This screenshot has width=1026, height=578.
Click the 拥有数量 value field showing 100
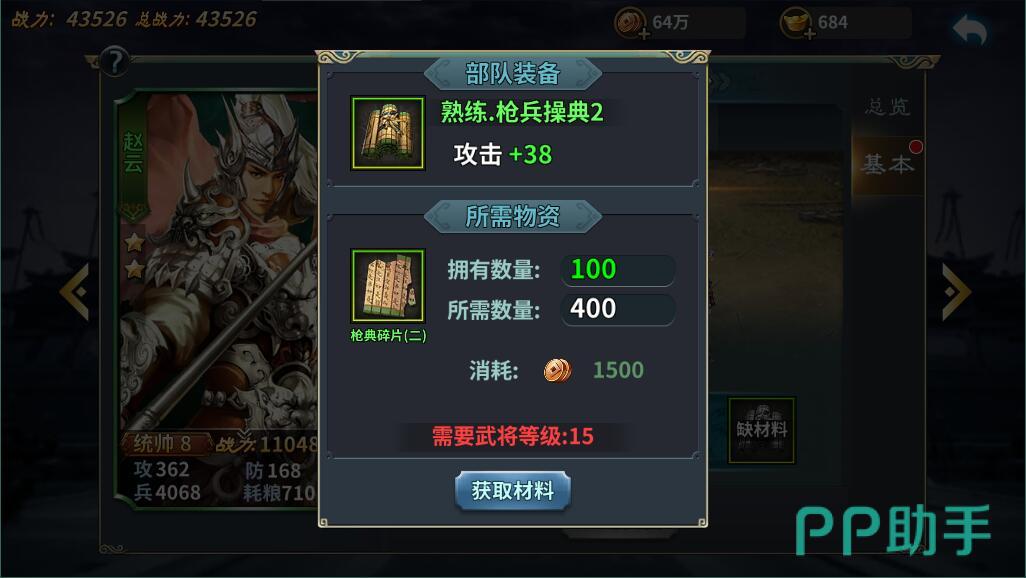tap(618, 270)
